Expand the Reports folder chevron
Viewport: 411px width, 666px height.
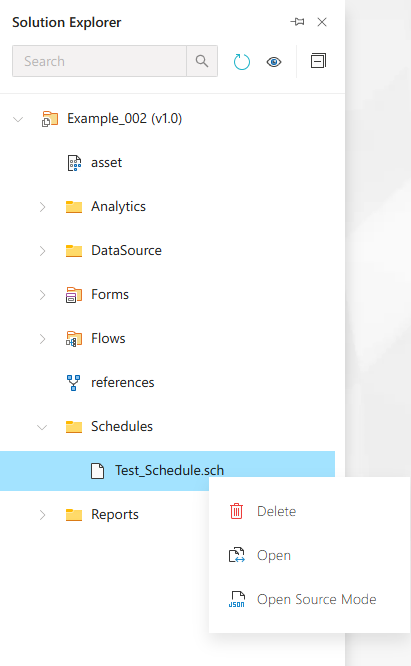tap(42, 515)
